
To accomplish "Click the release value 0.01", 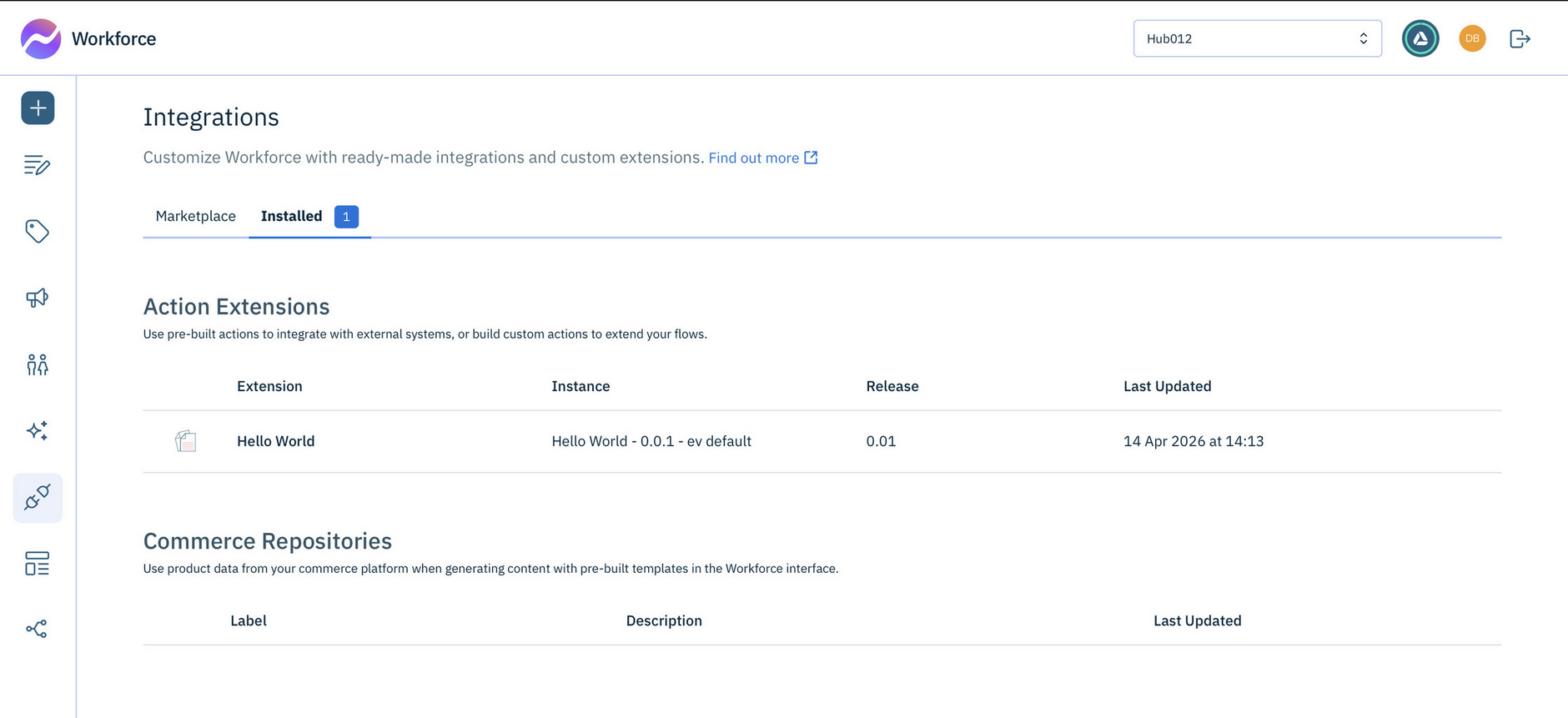I will pos(881,441).
